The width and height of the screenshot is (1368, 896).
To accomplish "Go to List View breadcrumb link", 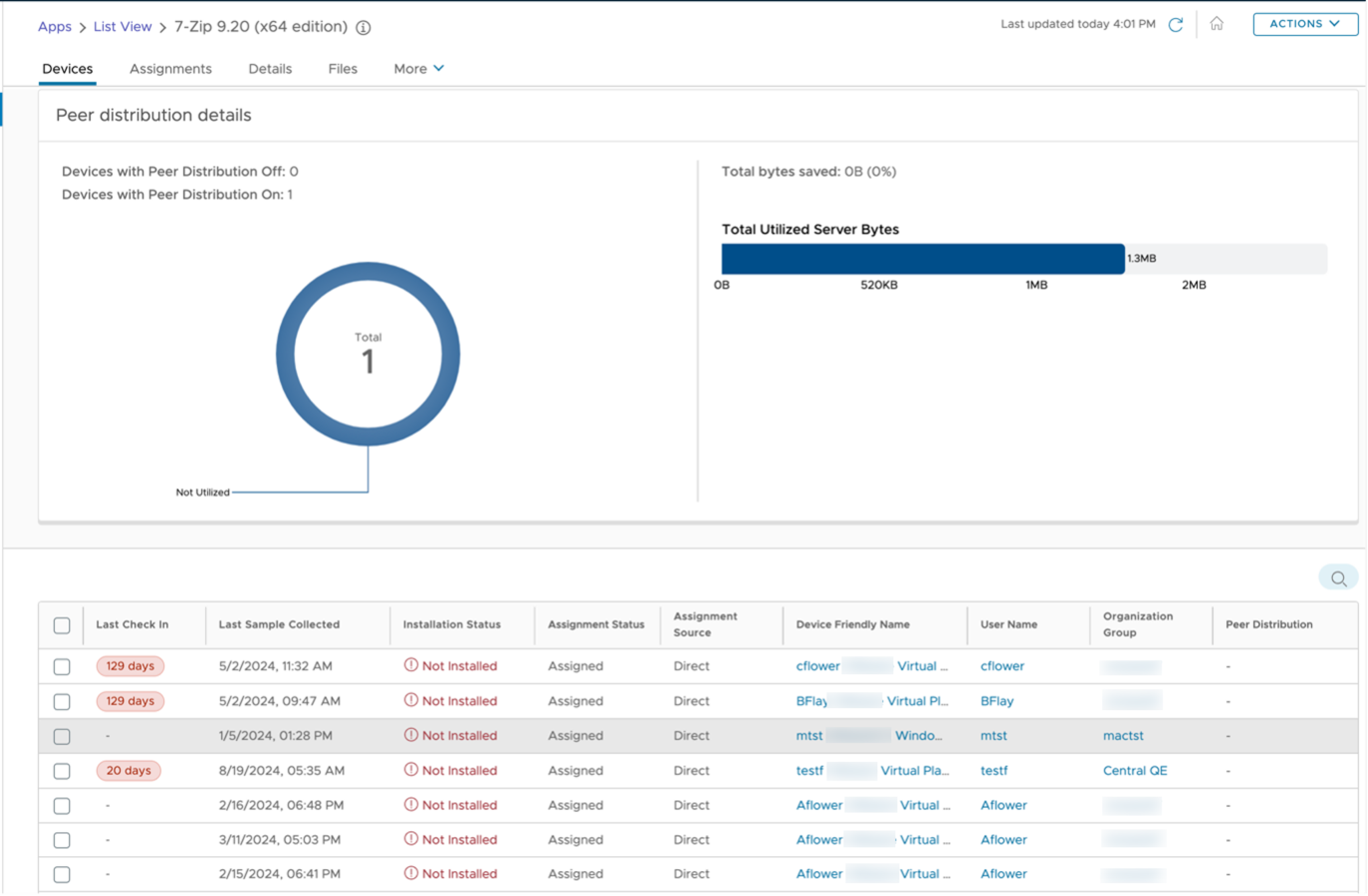I will (122, 27).
